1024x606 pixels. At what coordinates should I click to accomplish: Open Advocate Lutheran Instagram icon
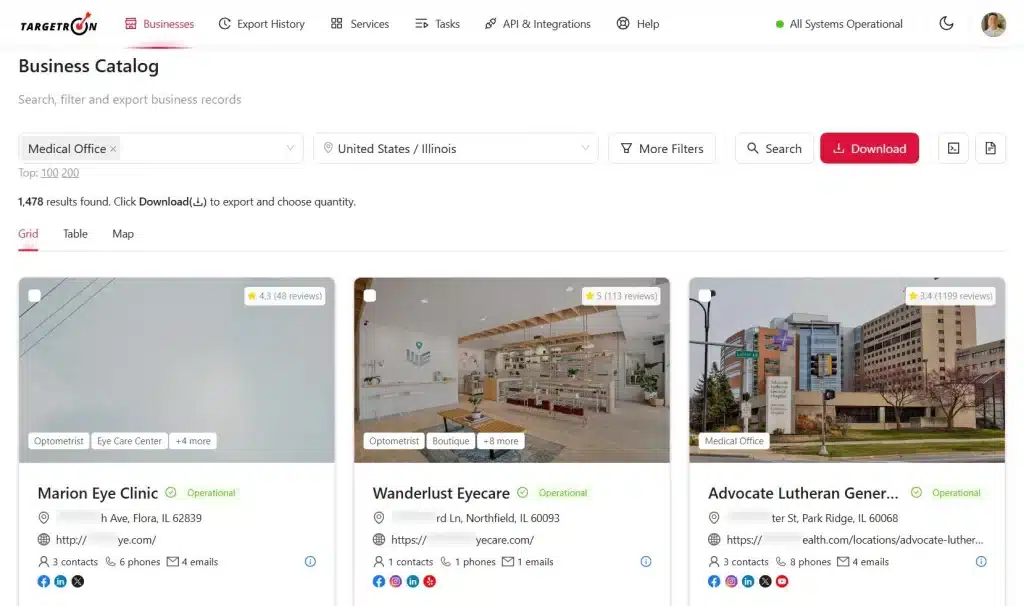pos(731,581)
